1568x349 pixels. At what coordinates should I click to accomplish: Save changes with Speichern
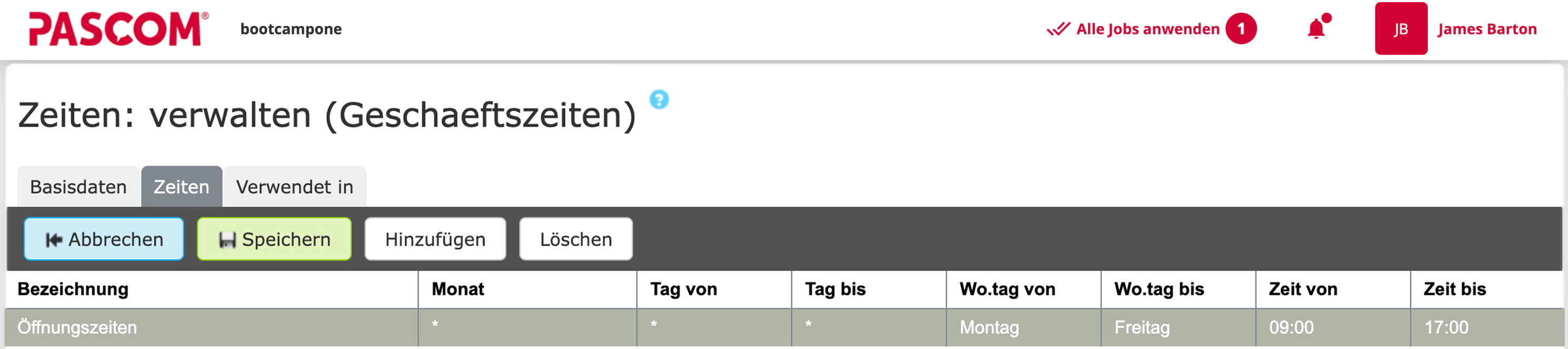pos(274,239)
